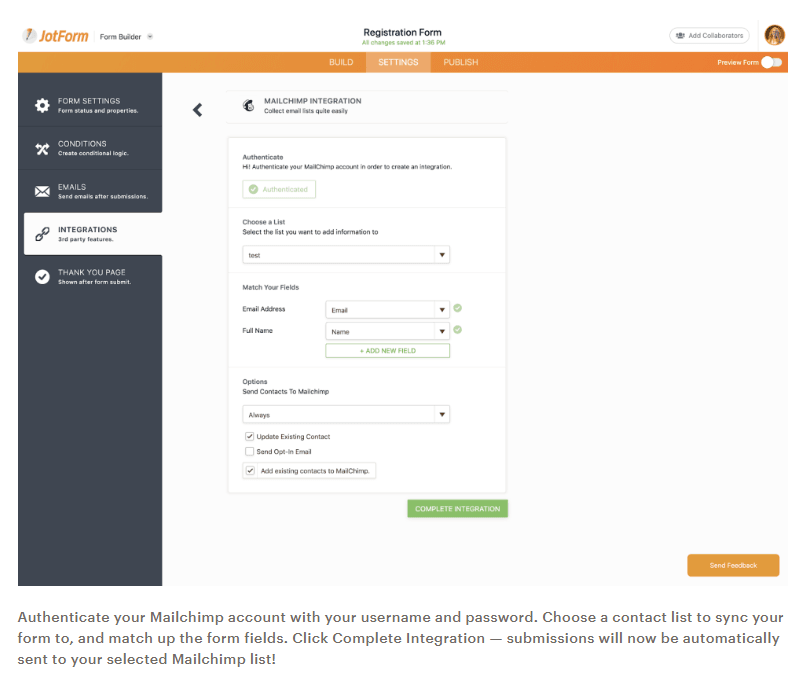Image resolution: width=802 pixels, height=680 pixels.
Task: Click the Emails envelope icon
Action: [x=42, y=191]
